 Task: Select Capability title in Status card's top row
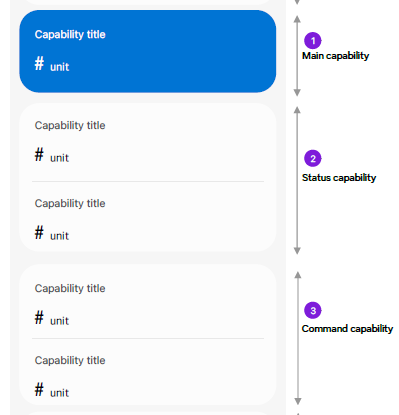70,126
